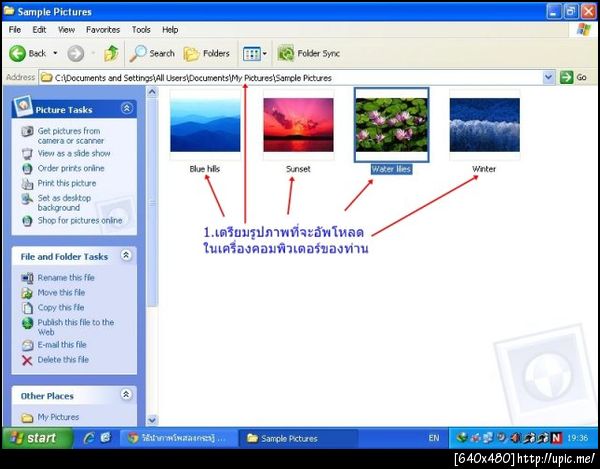Click the 19:36 system clock
The width and height of the screenshot is (600, 469).
pos(577,438)
